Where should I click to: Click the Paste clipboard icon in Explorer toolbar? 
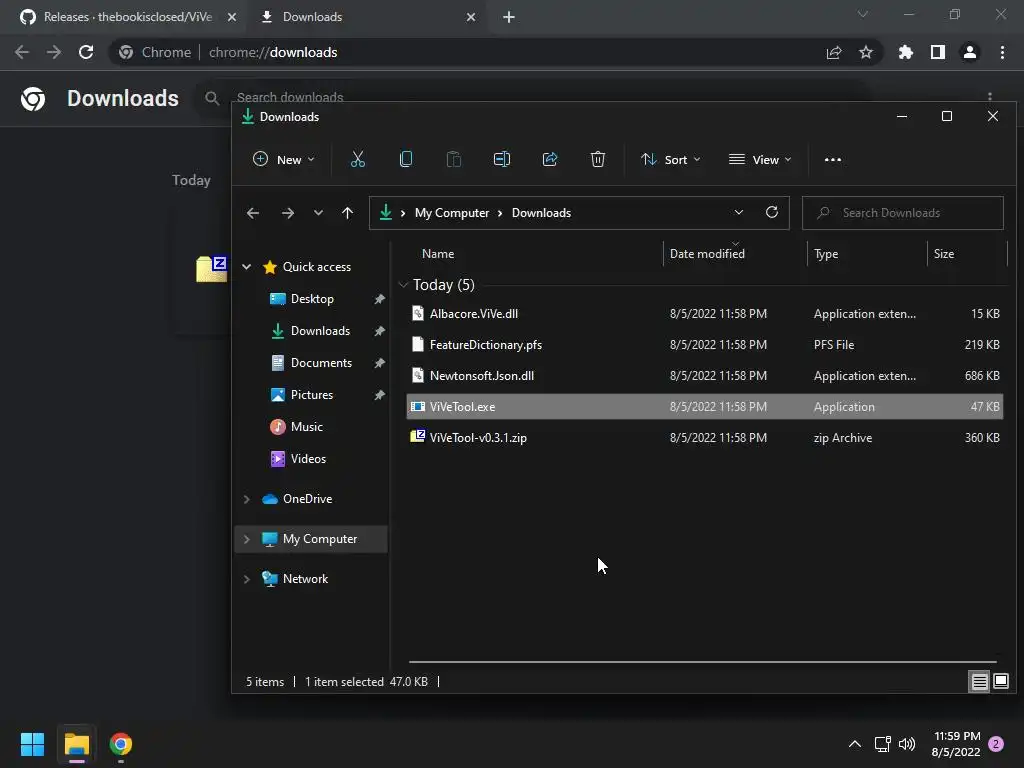tap(454, 159)
